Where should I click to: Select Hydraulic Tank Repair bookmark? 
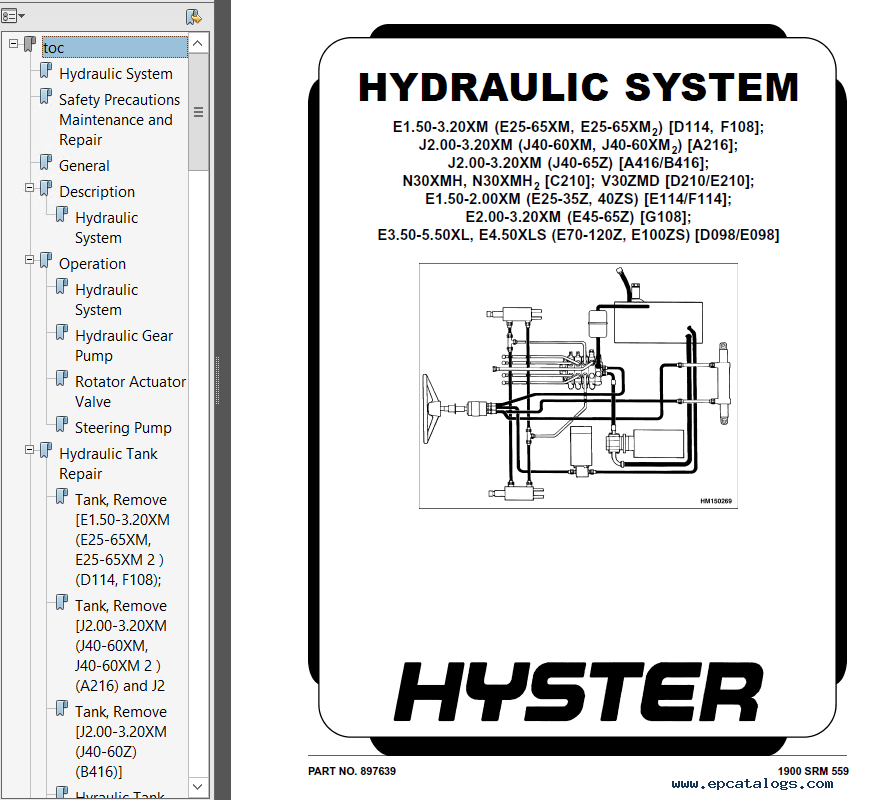(108, 463)
